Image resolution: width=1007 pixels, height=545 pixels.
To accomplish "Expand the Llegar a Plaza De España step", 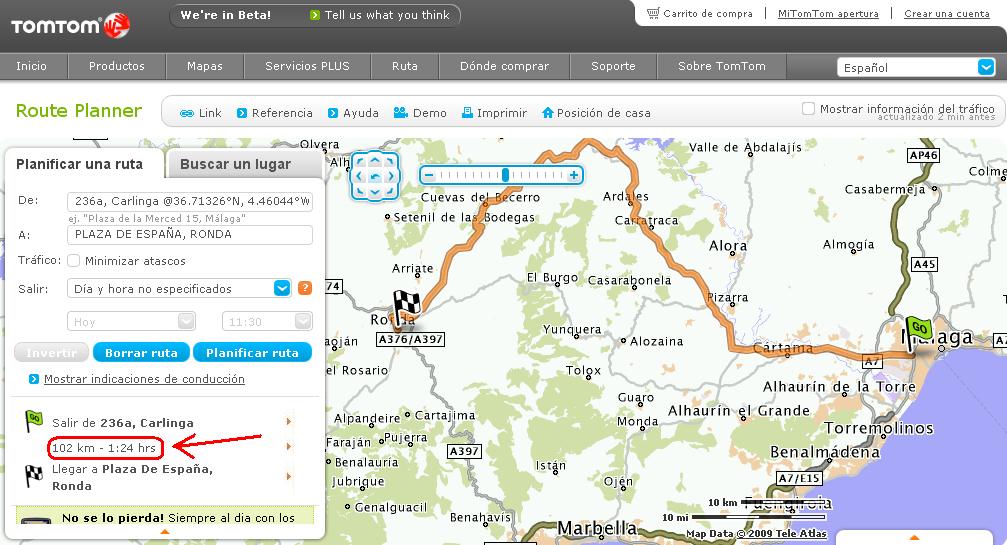I will point(289,476).
